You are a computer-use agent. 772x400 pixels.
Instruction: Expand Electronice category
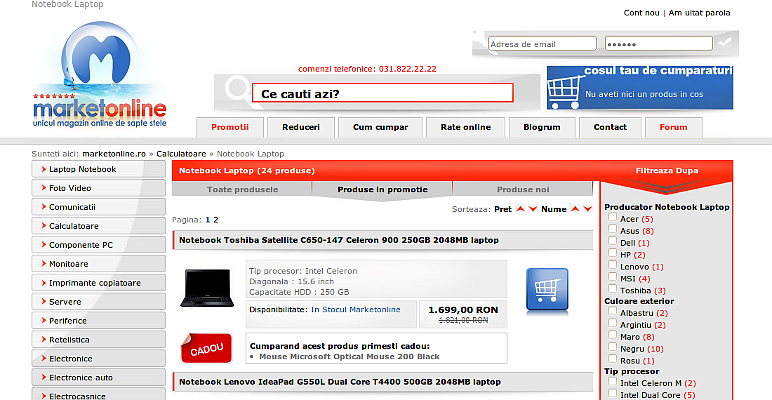click(98, 359)
